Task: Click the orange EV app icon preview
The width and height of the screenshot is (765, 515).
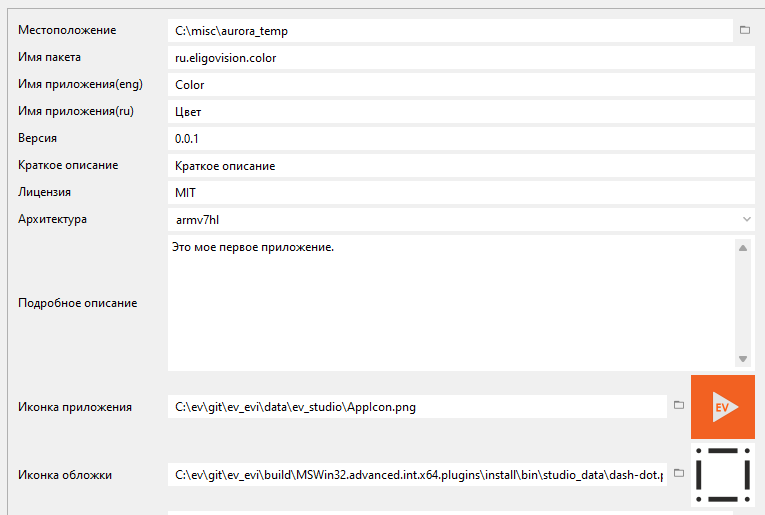Action: pos(722,407)
